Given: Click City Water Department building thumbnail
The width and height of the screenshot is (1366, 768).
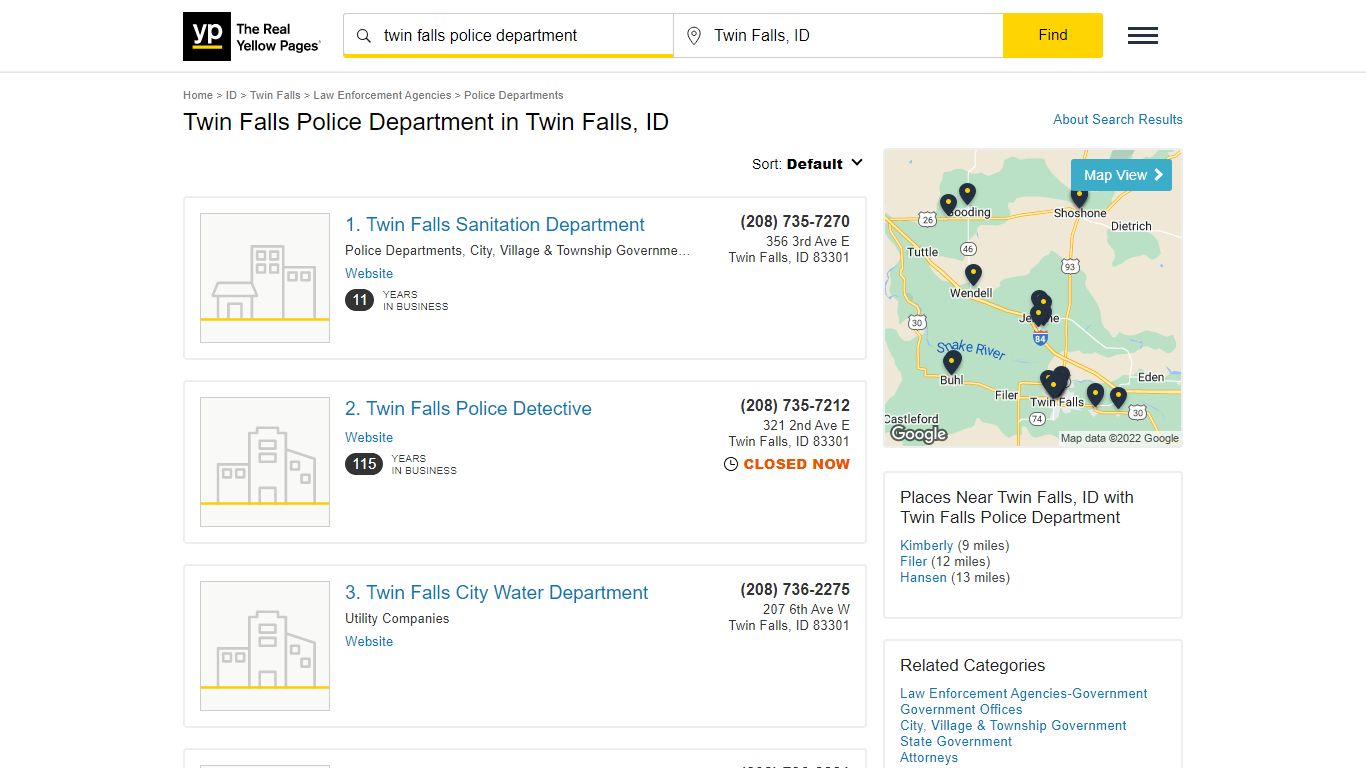Looking at the screenshot, I should click(265, 646).
